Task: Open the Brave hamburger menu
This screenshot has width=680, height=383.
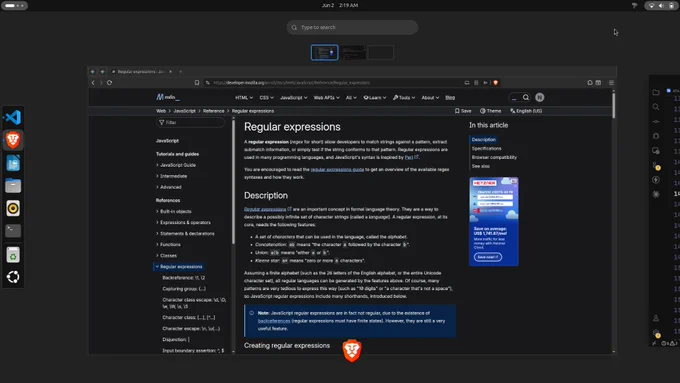Action: [x=611, y=83]
